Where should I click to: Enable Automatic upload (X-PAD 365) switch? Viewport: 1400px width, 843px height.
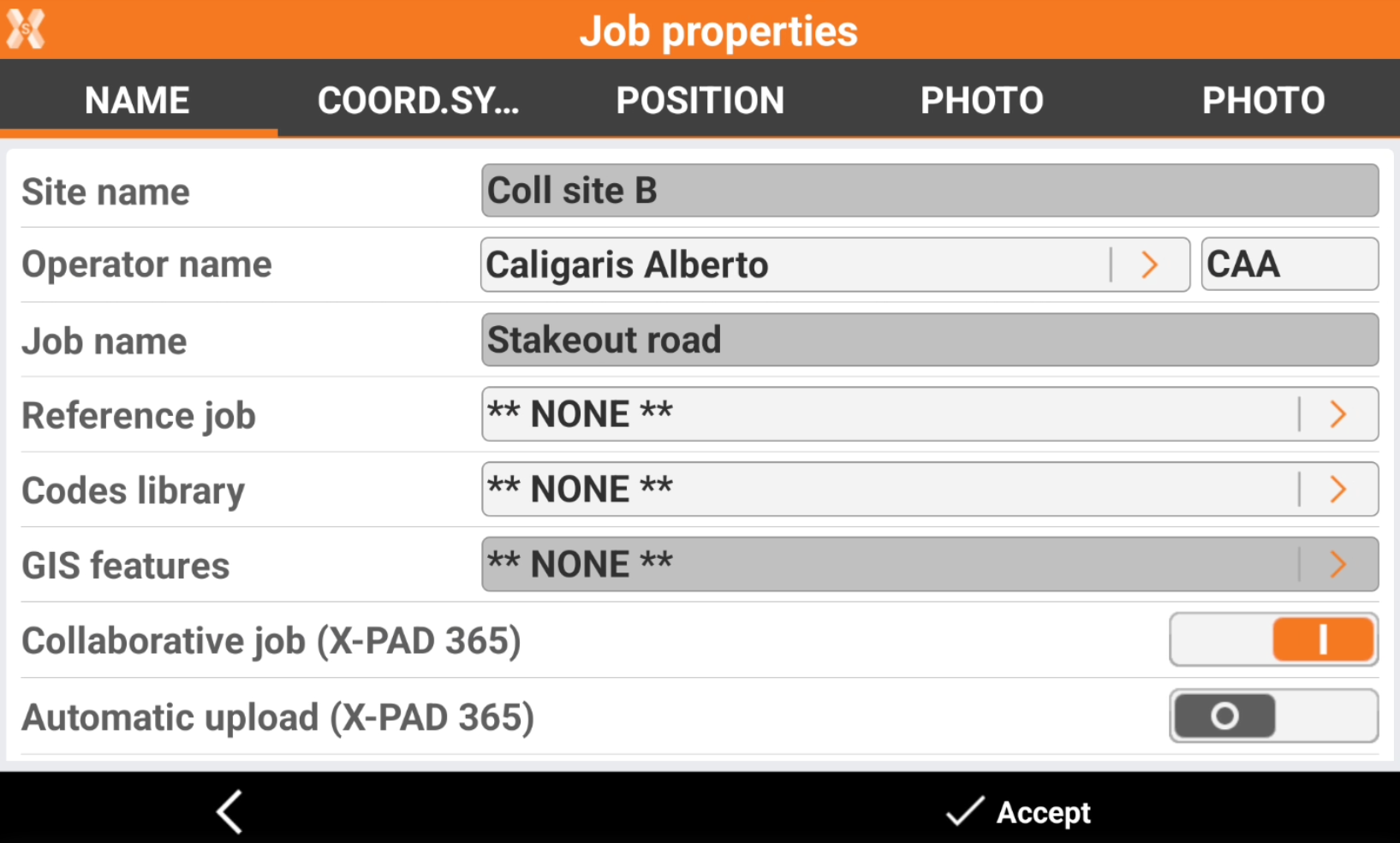(1273, 715)
